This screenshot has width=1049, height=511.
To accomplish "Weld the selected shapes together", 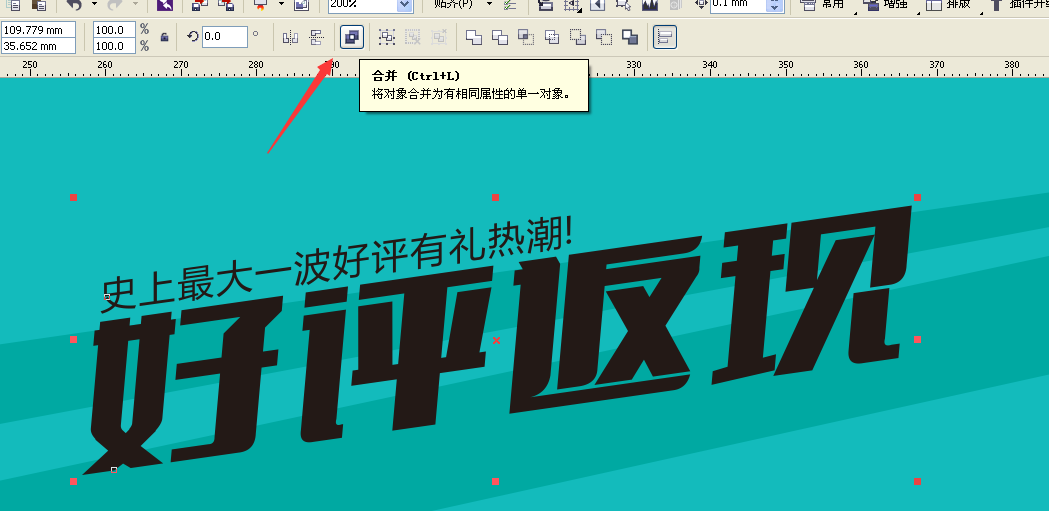I will click(x=474, y=38).
